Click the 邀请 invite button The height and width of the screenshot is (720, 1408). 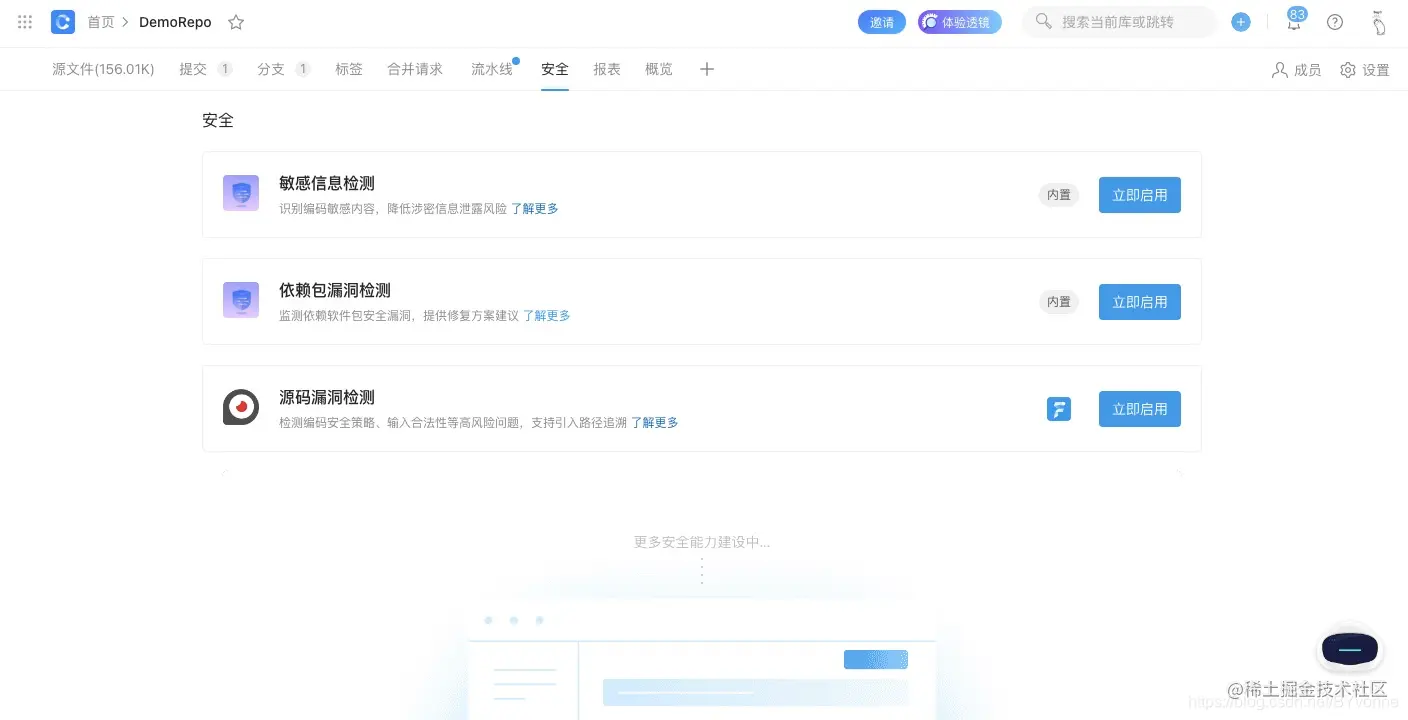click(x=881, y=21)
